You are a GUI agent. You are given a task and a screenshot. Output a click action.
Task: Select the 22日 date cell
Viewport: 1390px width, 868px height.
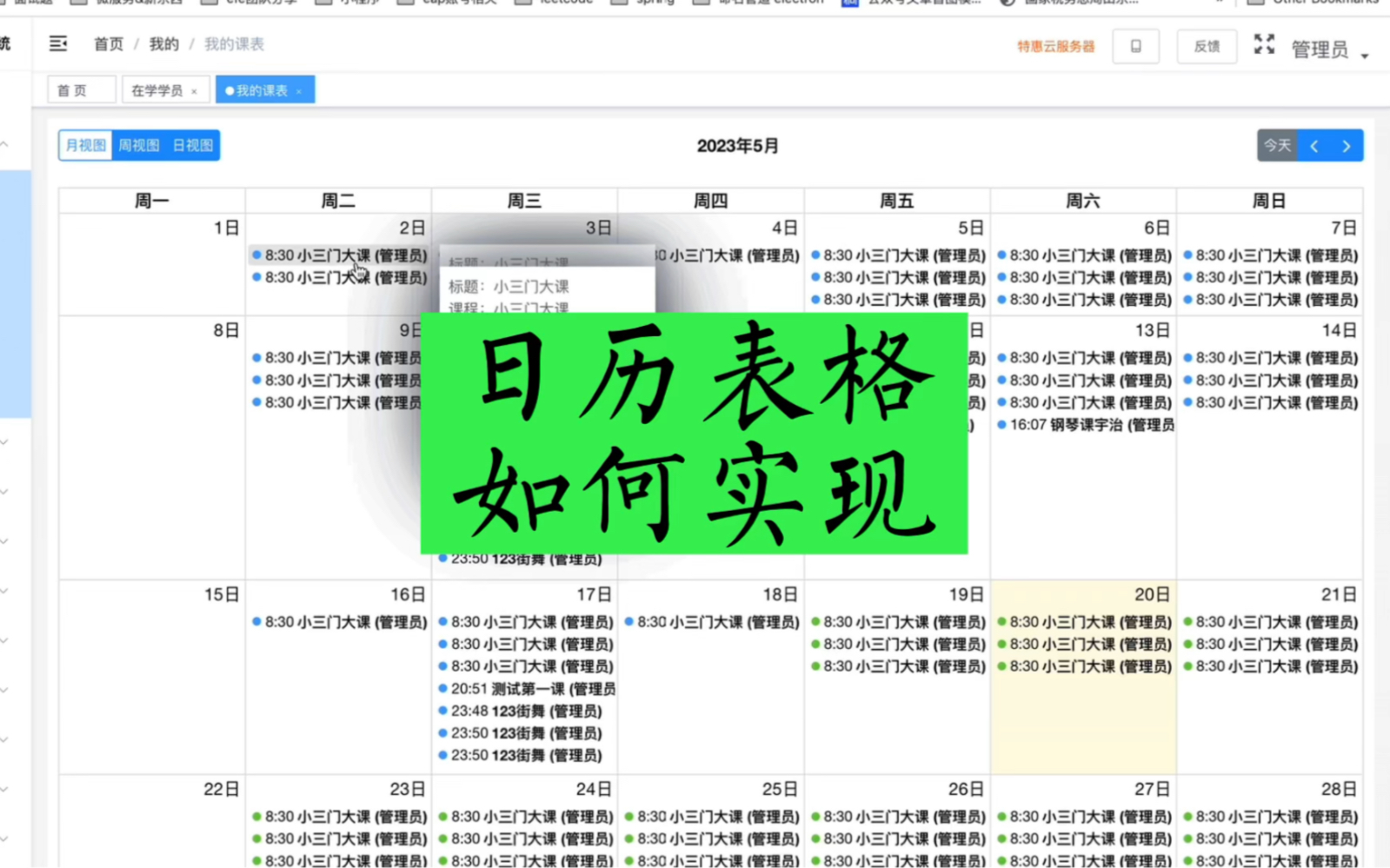point(152,821)
